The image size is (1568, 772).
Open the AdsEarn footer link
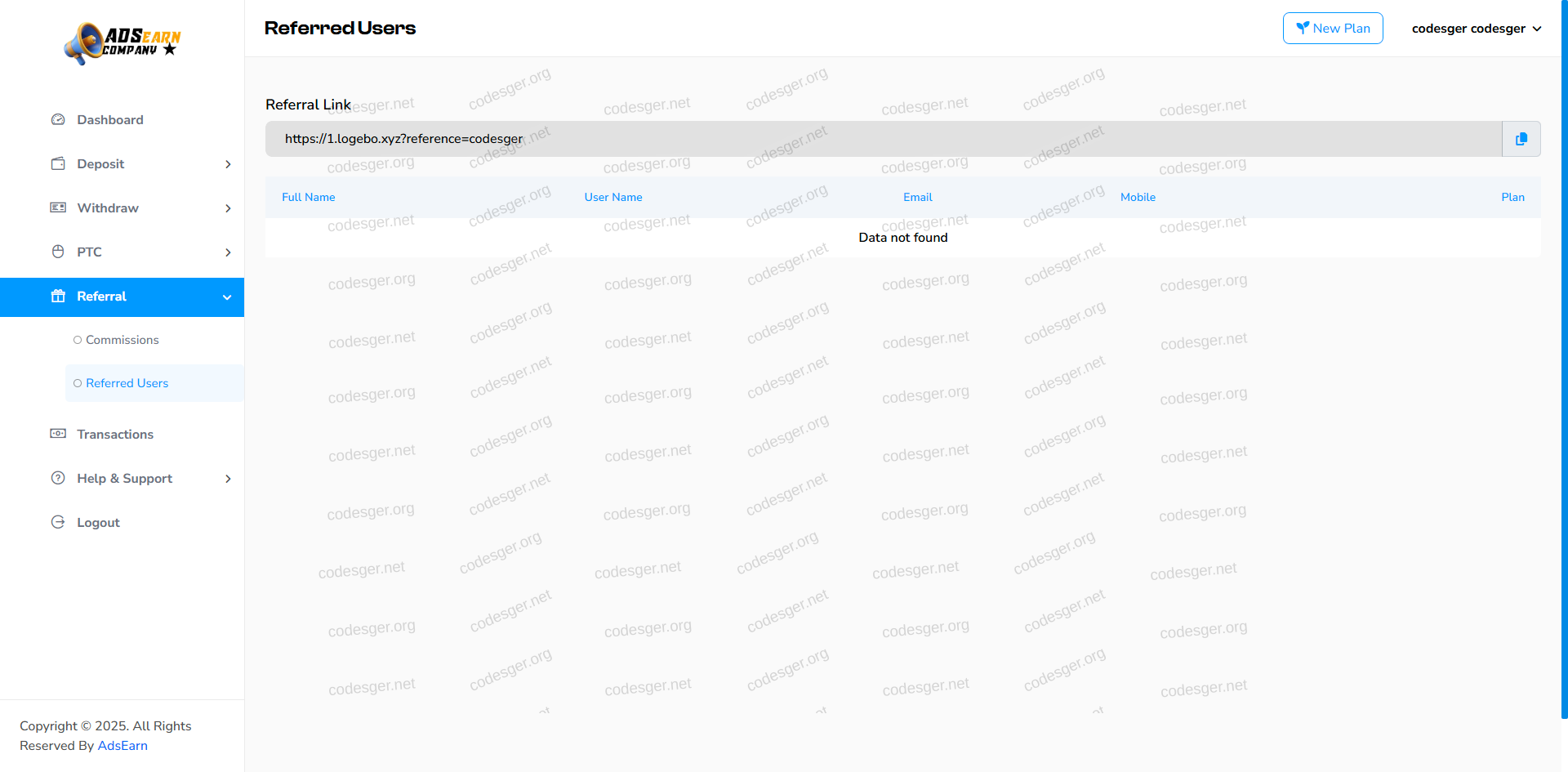(122, 746)
